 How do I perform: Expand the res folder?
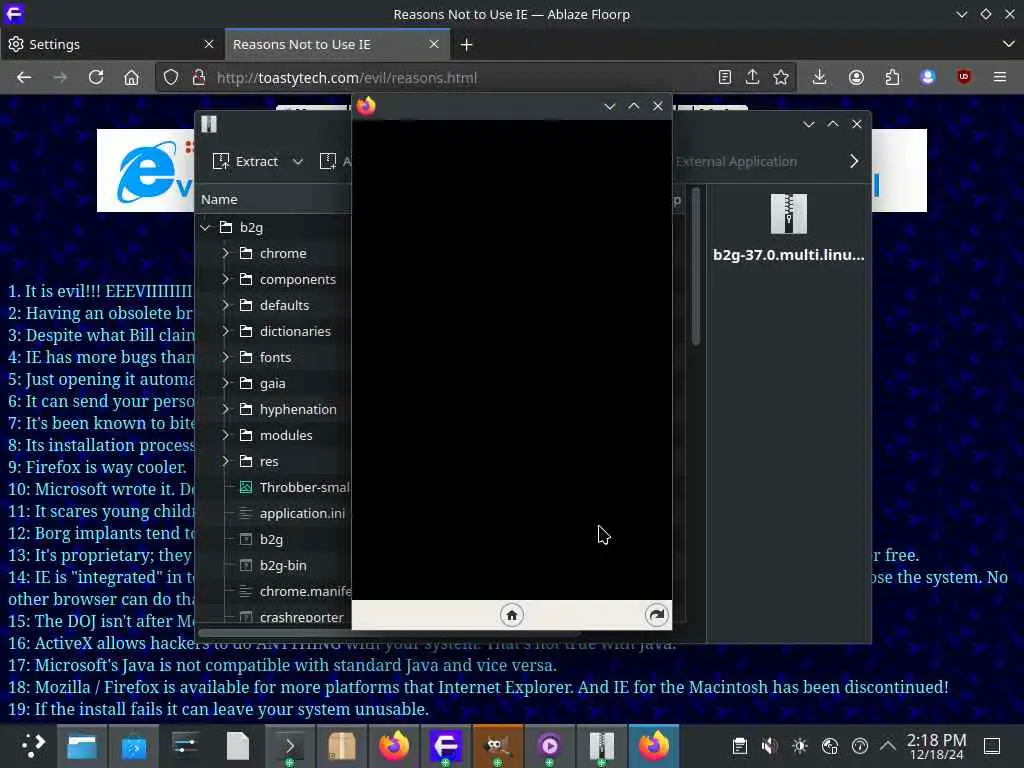tap(225, 461)
